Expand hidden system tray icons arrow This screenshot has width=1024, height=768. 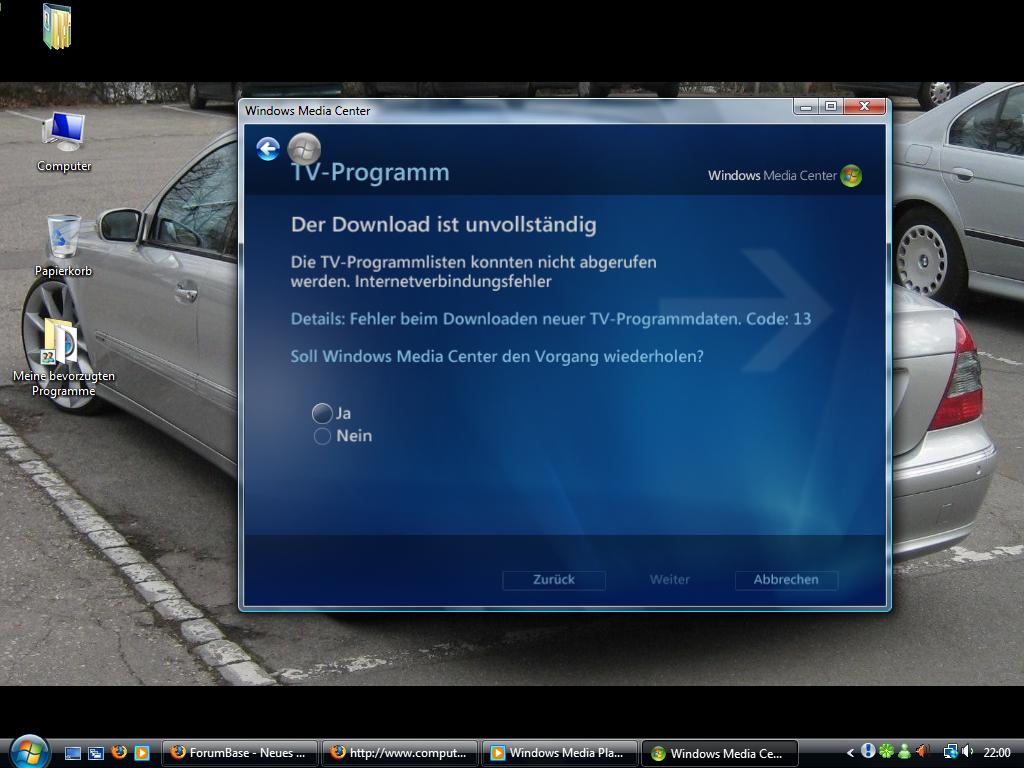[x=850, y=753]
